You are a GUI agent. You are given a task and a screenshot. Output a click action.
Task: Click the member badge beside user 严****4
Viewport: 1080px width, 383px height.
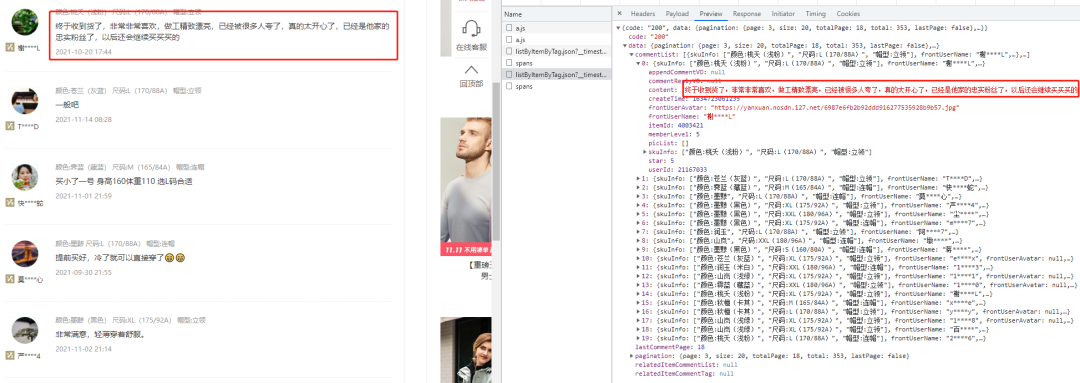tap(10, 355)
